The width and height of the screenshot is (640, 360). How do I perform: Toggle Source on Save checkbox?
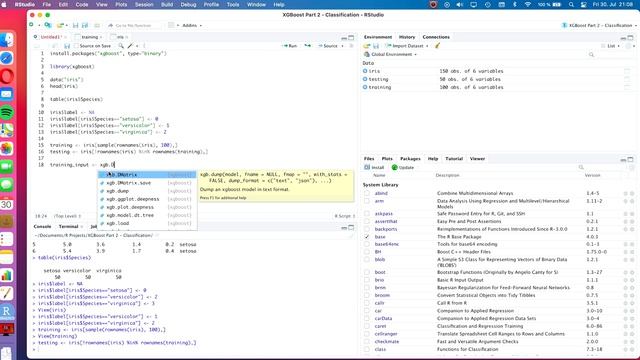[76, 46]
